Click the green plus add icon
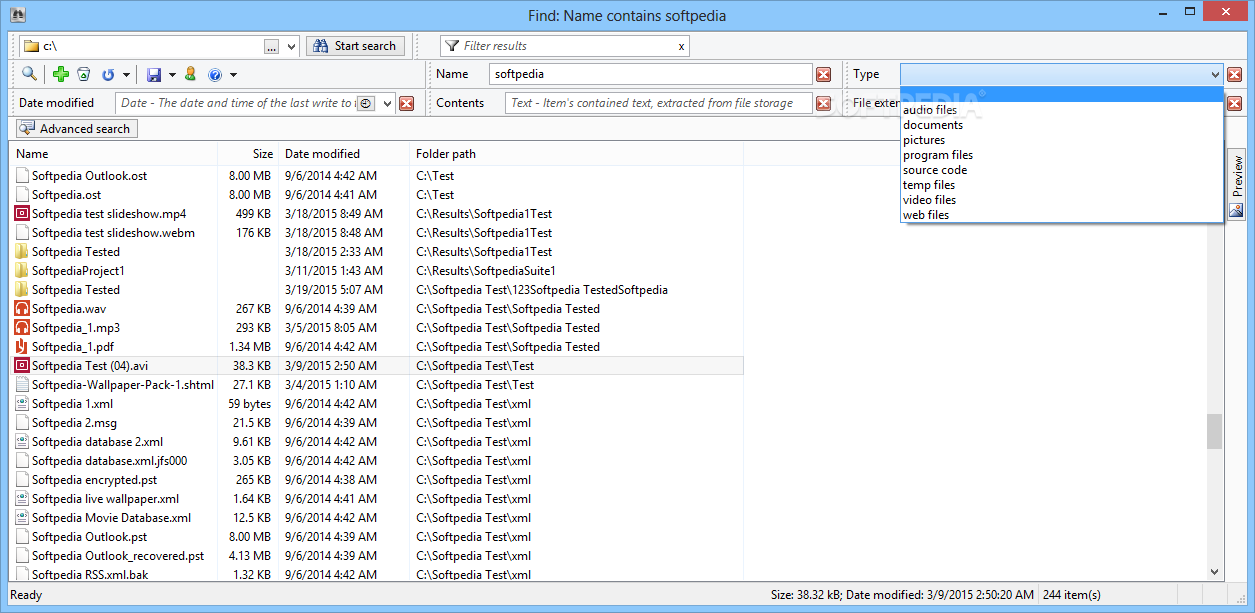Screen dimensions: 1255x613 61,74
